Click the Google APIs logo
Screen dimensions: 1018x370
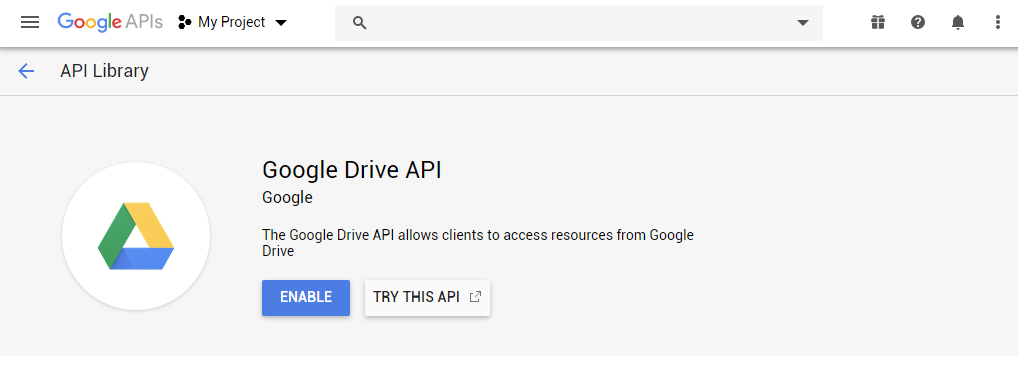tap(110, 23)
